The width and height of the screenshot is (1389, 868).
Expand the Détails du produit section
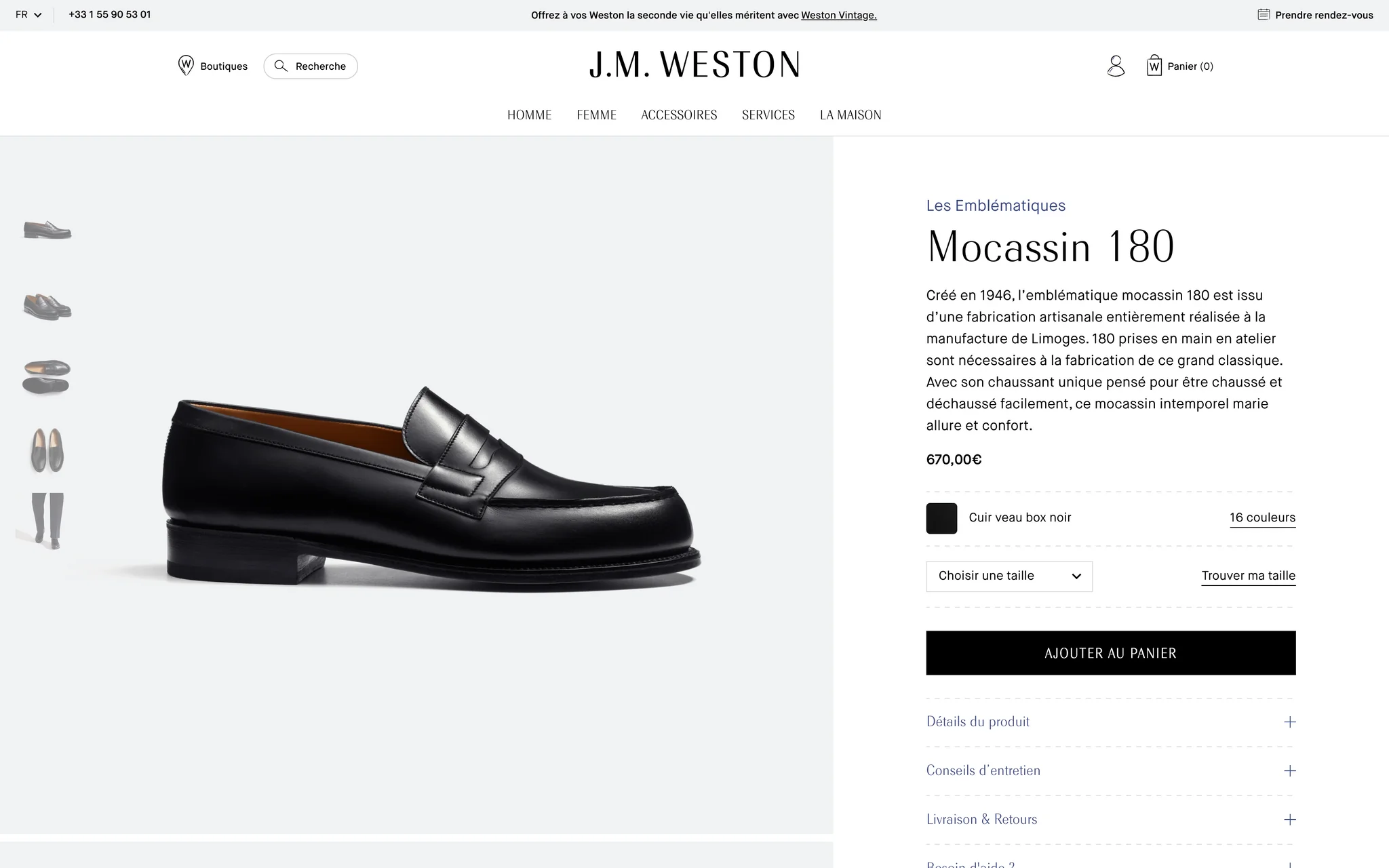(x=1111, y=722)
